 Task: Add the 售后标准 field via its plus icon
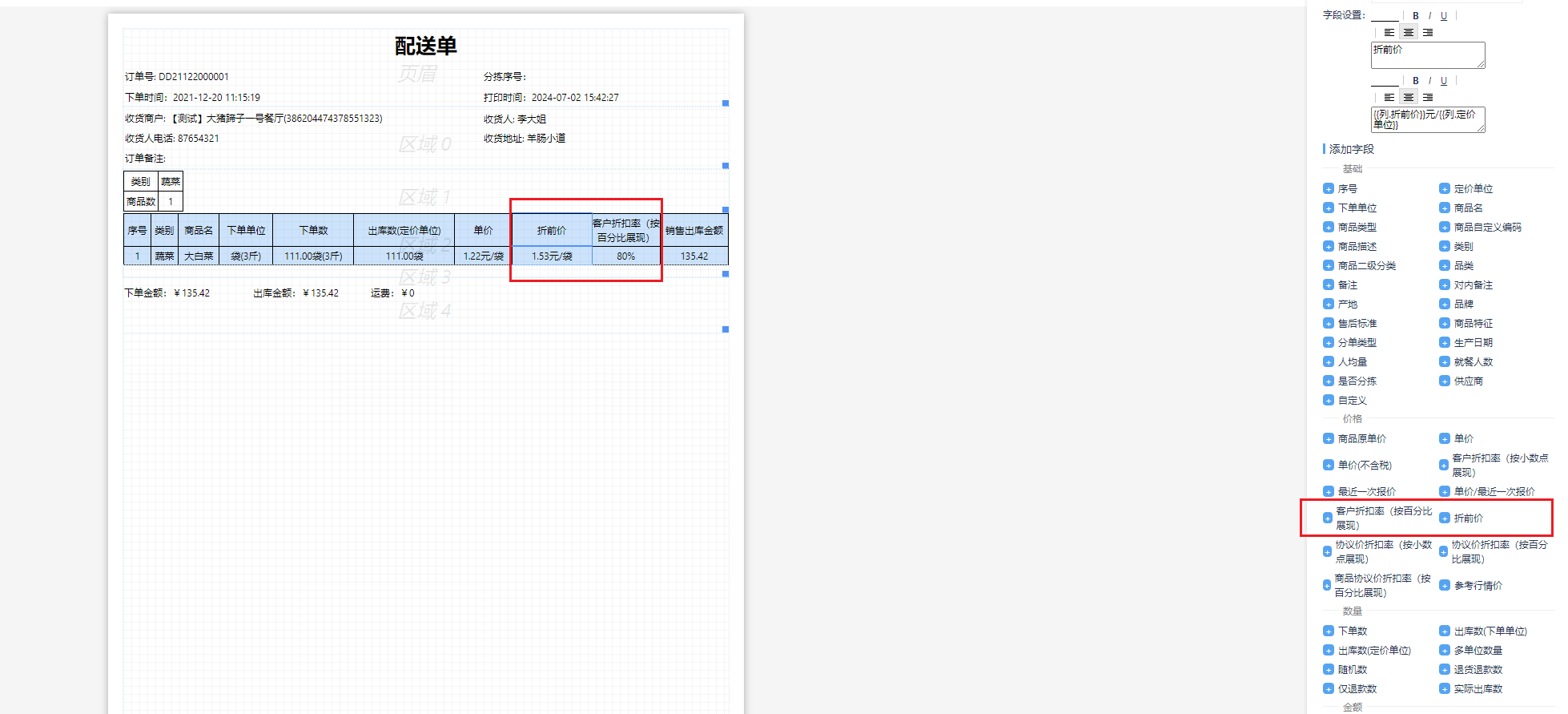point(1329,324)
